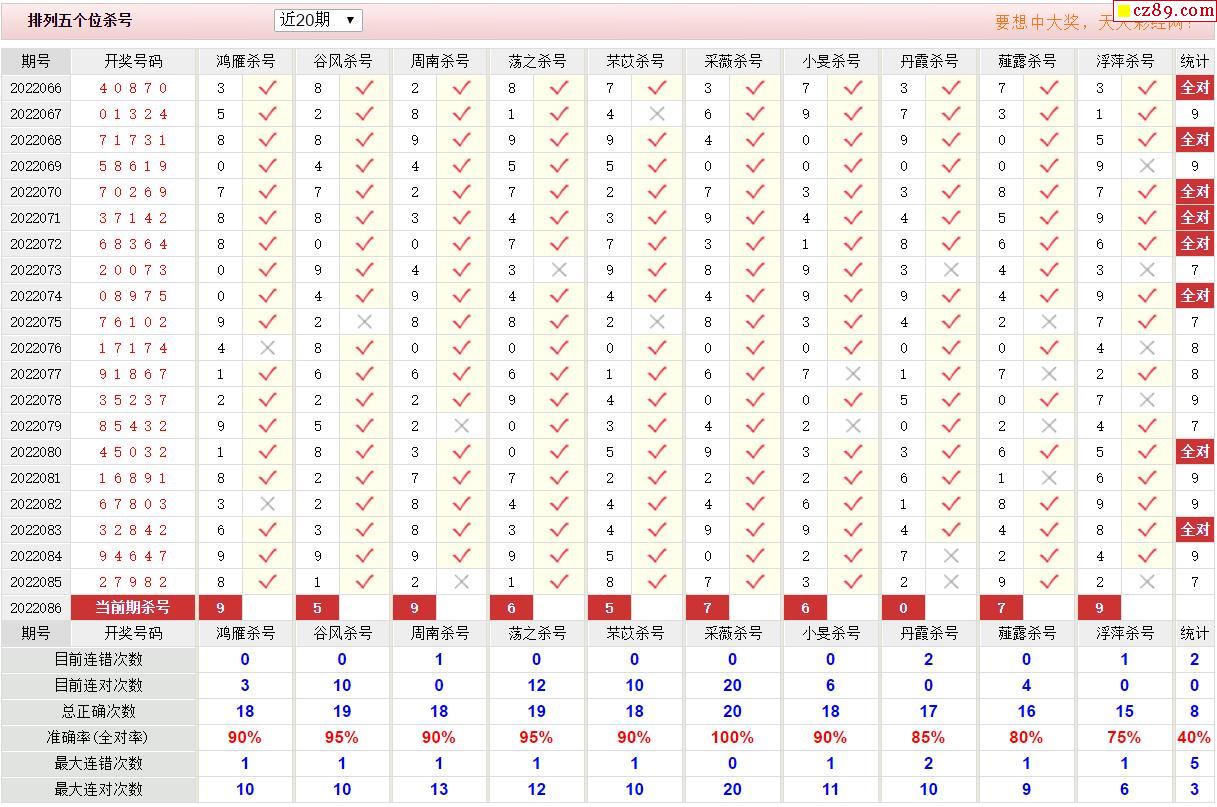Open the 近20期 period dropdown
1217x807 pixels.
coord(318,20)
